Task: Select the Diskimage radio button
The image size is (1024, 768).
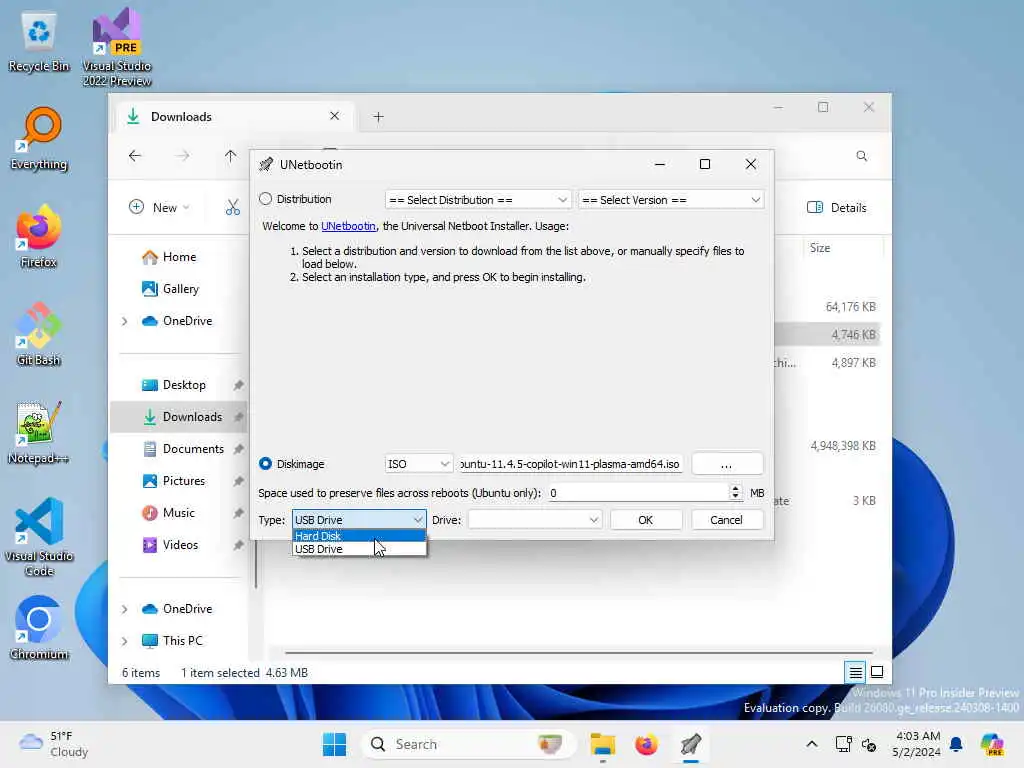Action: (x=265, y=464)
